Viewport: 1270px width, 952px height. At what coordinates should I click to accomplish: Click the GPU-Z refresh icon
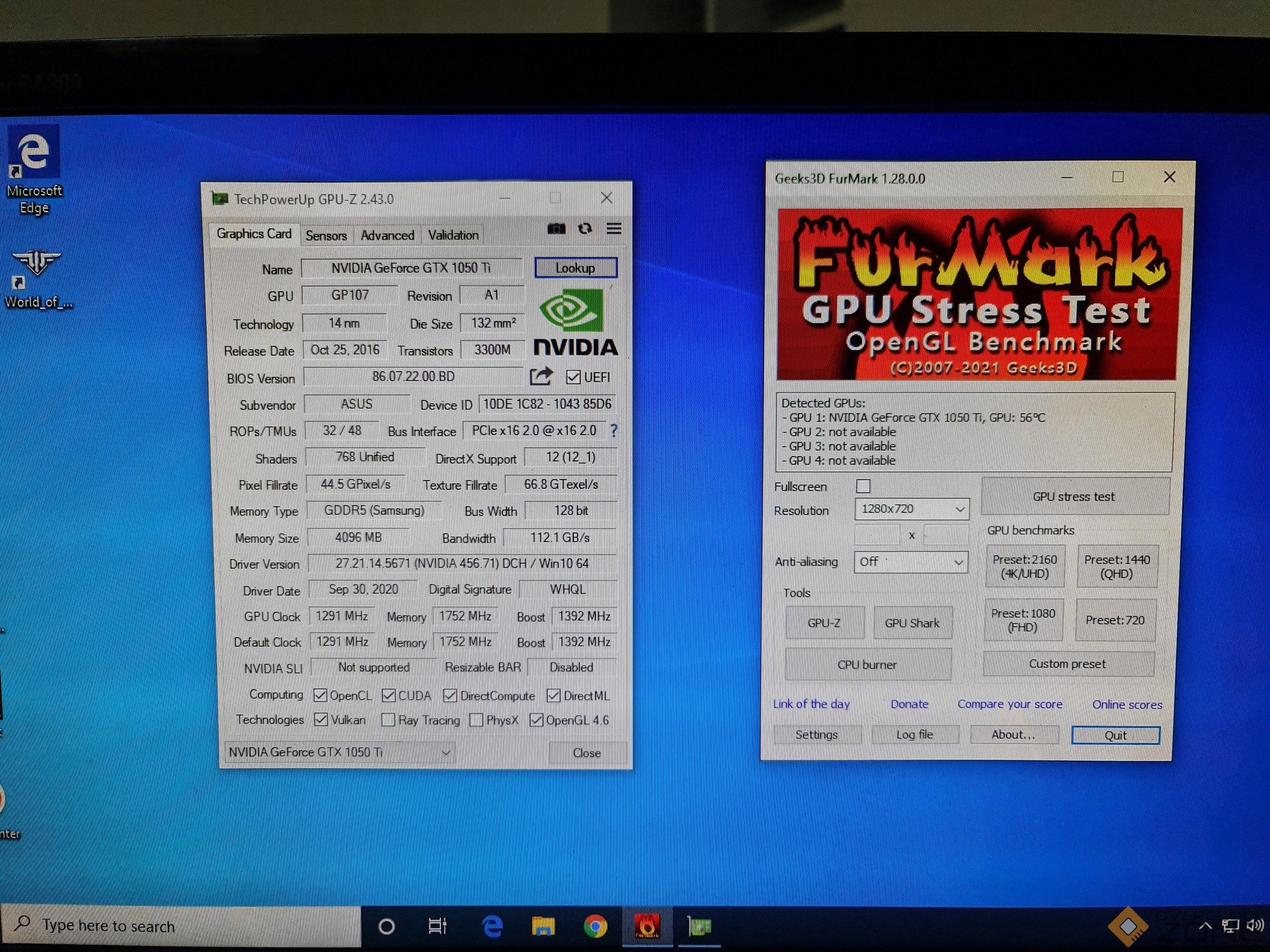point(585,229)
